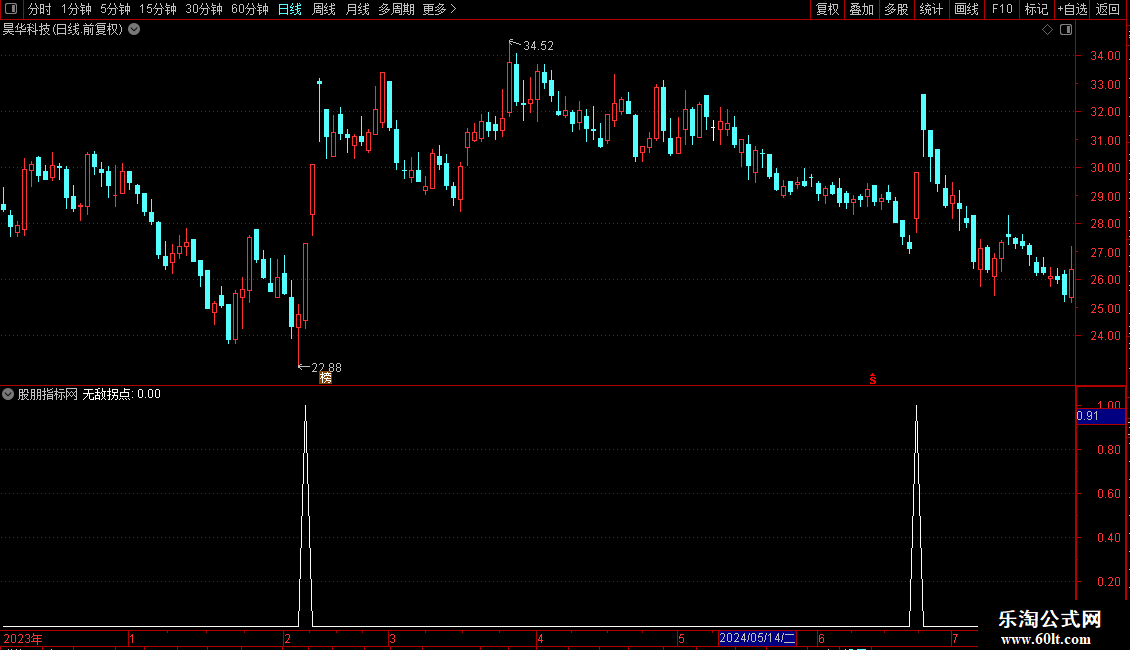Click the 2024/05/14 date label
The image size is (1130, 650).
click(x=757, y=638)
